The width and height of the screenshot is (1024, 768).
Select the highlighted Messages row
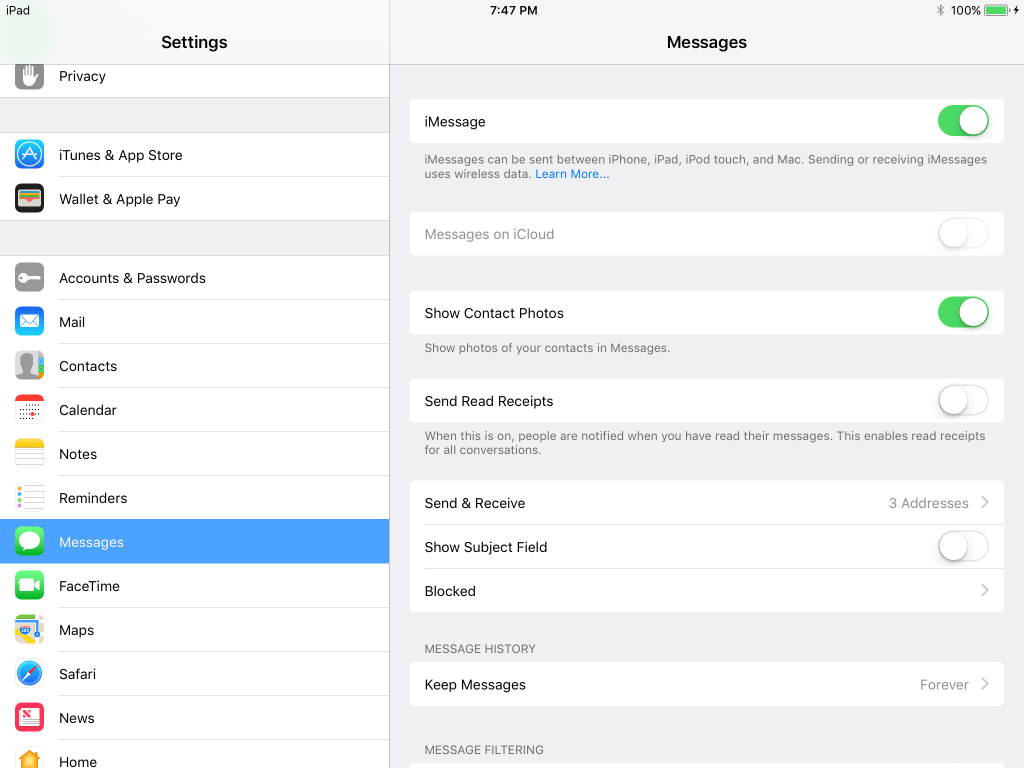pyautogui.click(x=195, y=541)
